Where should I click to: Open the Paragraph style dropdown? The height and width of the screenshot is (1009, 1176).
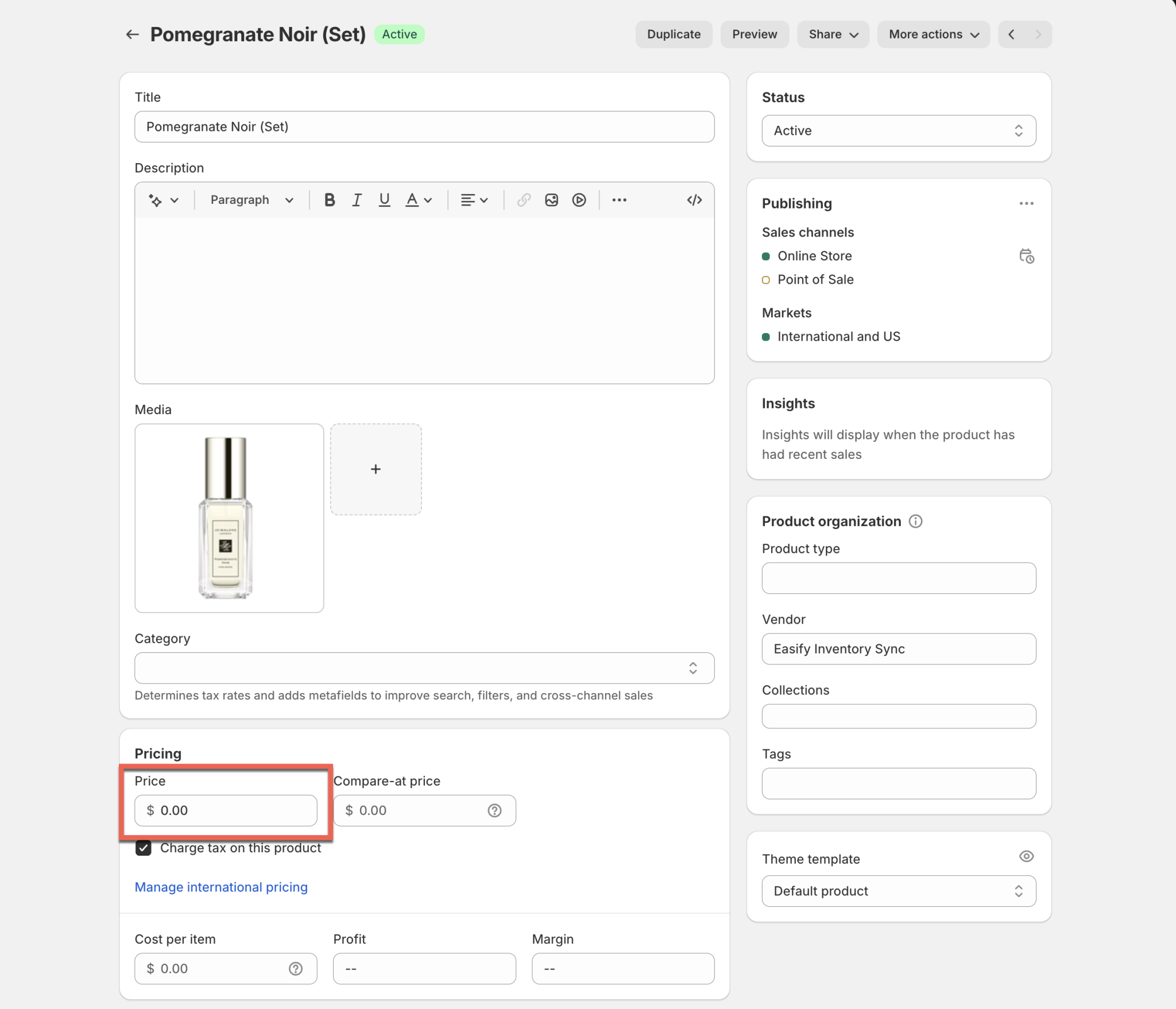pos(251,200)
